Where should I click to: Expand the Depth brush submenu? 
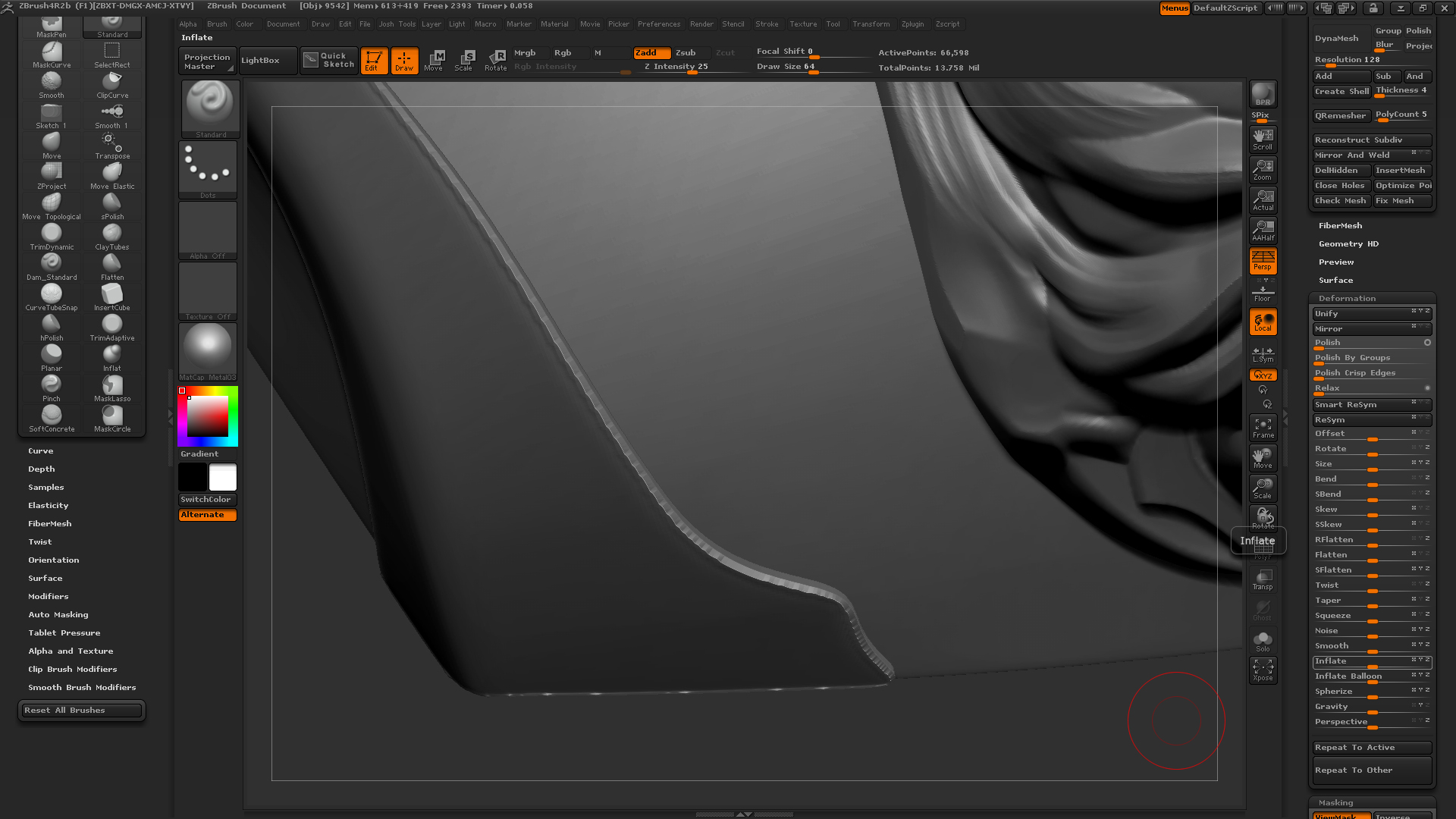(x=42, y=469)
